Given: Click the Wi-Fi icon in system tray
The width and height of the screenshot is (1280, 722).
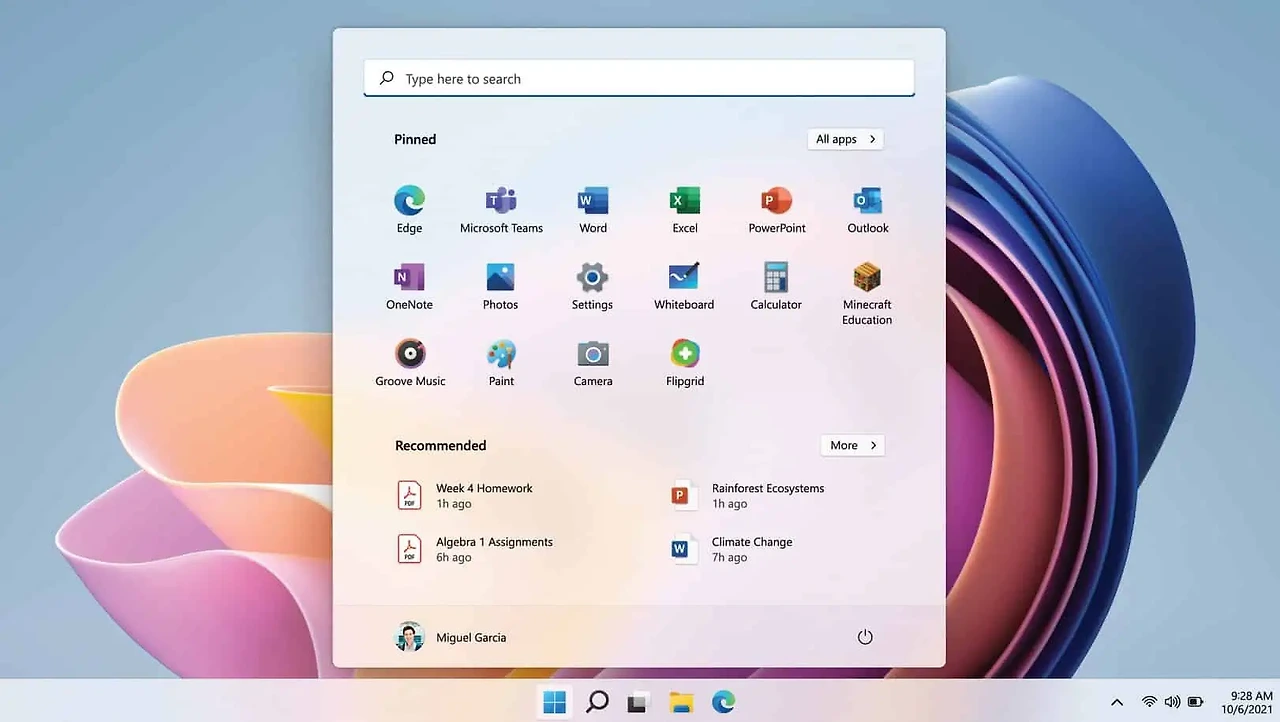Looking at the screenshot, I should coord(1150,702).
